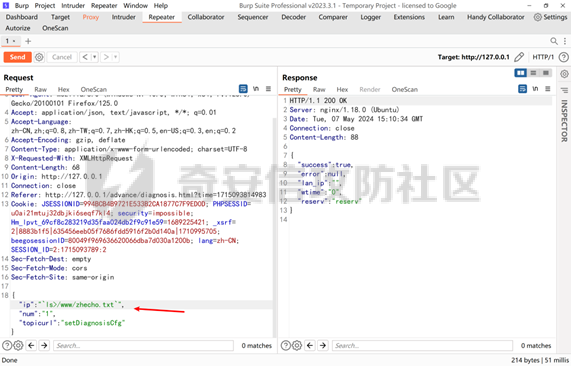Open the Repeater tab options kebab menu
571x366 pixels.
click(x=565, y=41)
